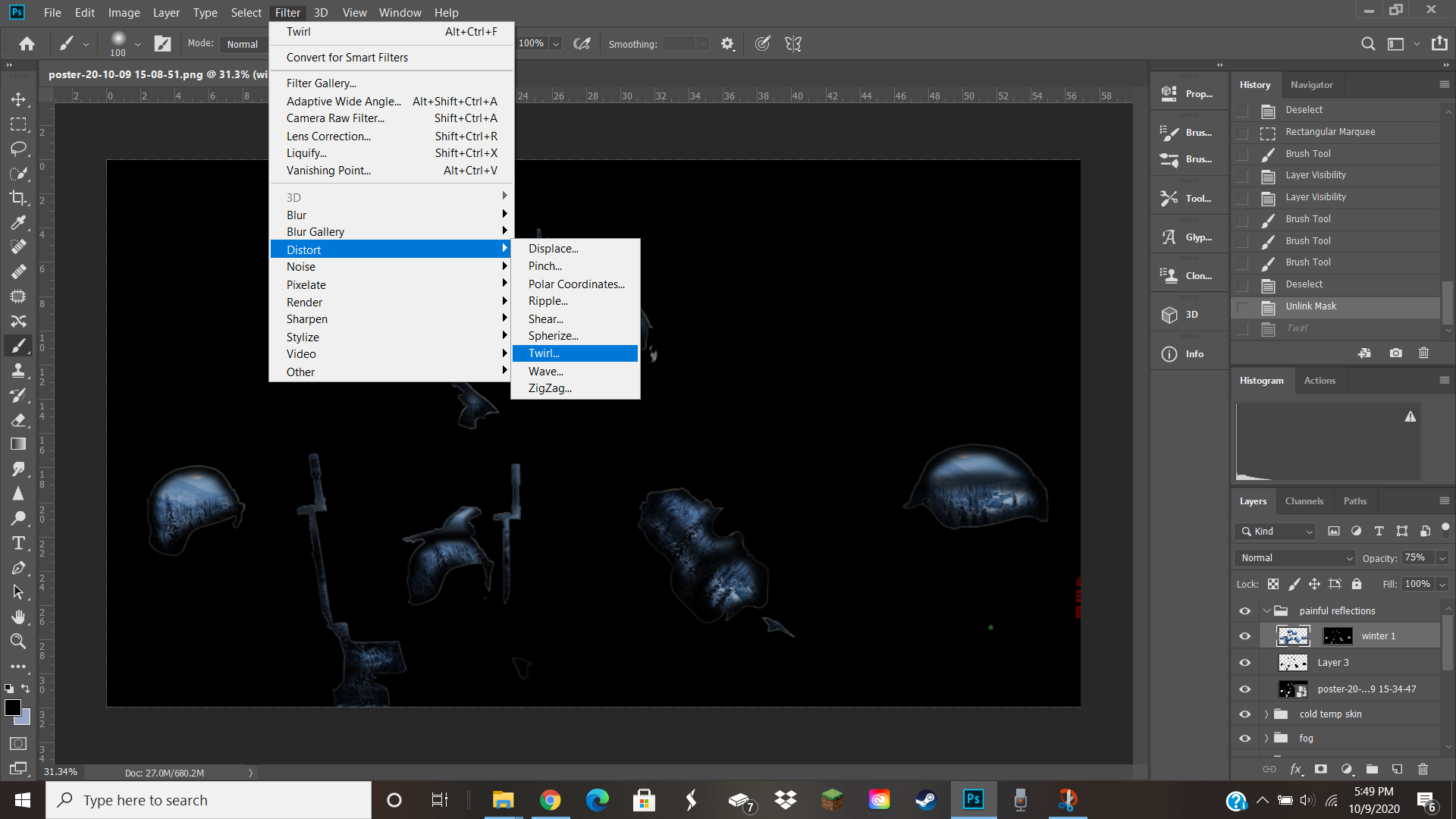Viewport: 1456px width, 819px height.
Task: Select the Clone Stamp tool
Action: [18, 371]
